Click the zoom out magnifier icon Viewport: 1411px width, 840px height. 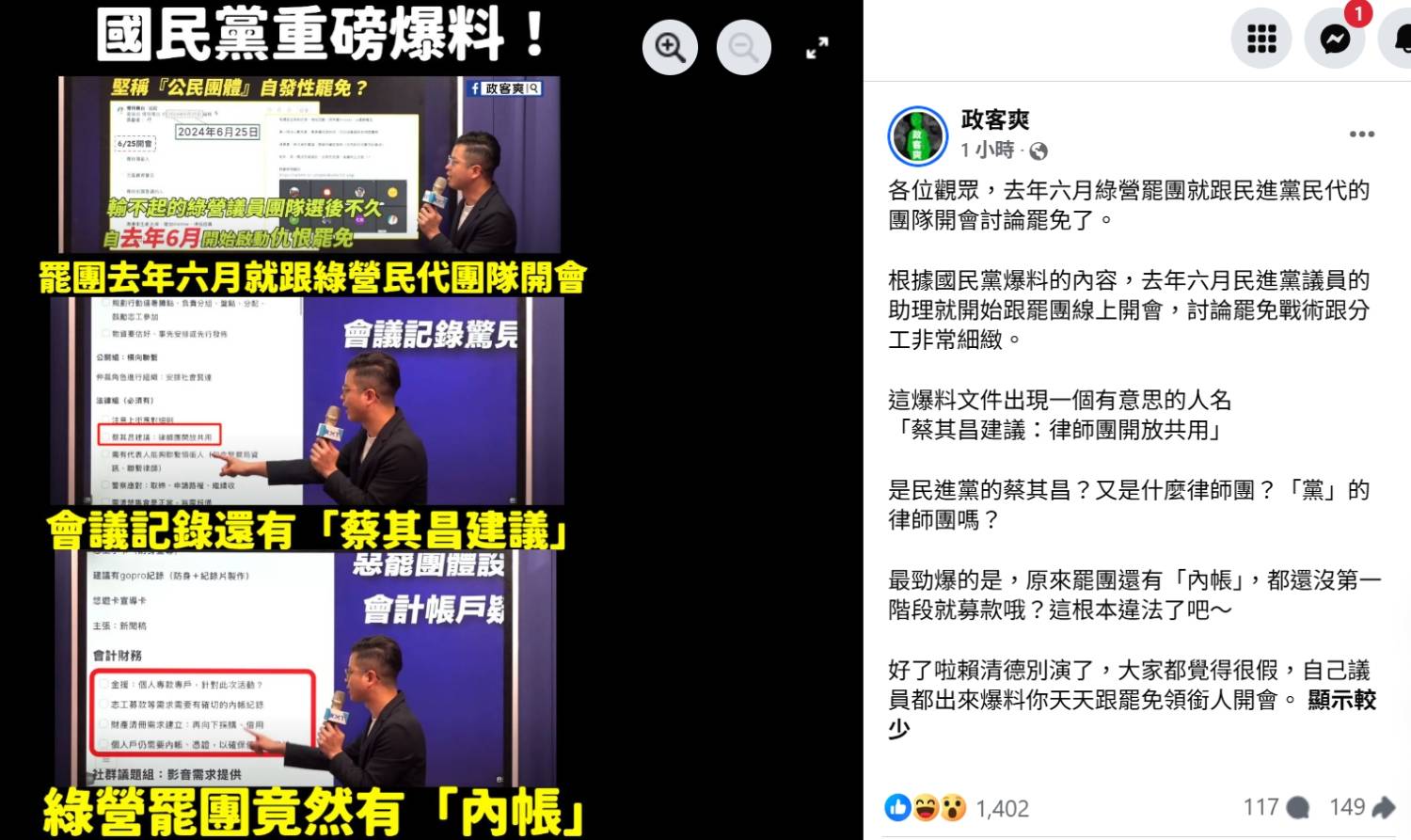(744, 47)
